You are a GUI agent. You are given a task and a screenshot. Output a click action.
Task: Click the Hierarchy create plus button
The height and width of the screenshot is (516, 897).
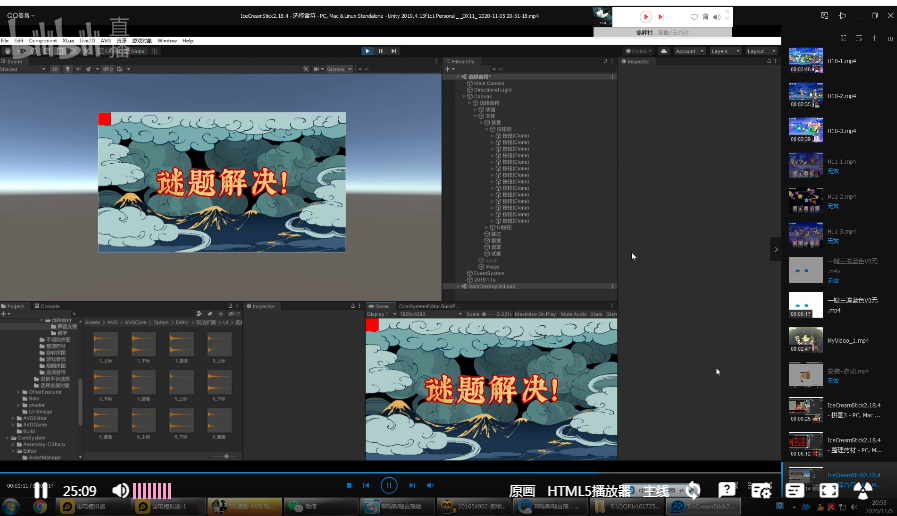[x=448, y=69]
